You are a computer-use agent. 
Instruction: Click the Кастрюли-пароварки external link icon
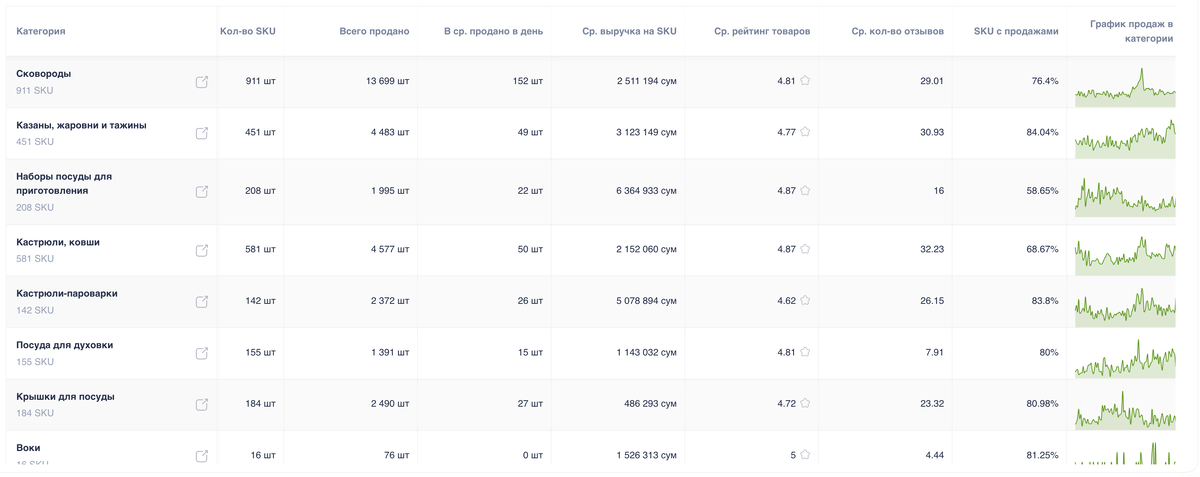[202, 301]
